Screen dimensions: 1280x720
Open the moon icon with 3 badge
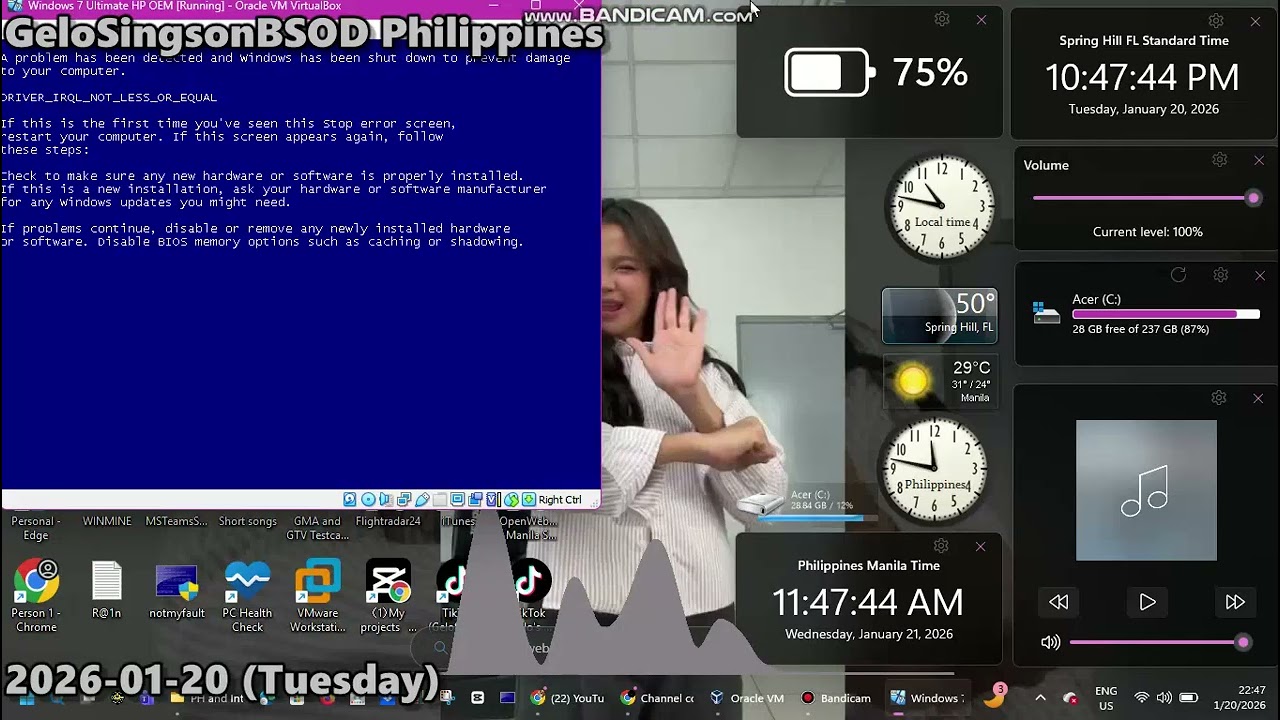tap(996, 696)
